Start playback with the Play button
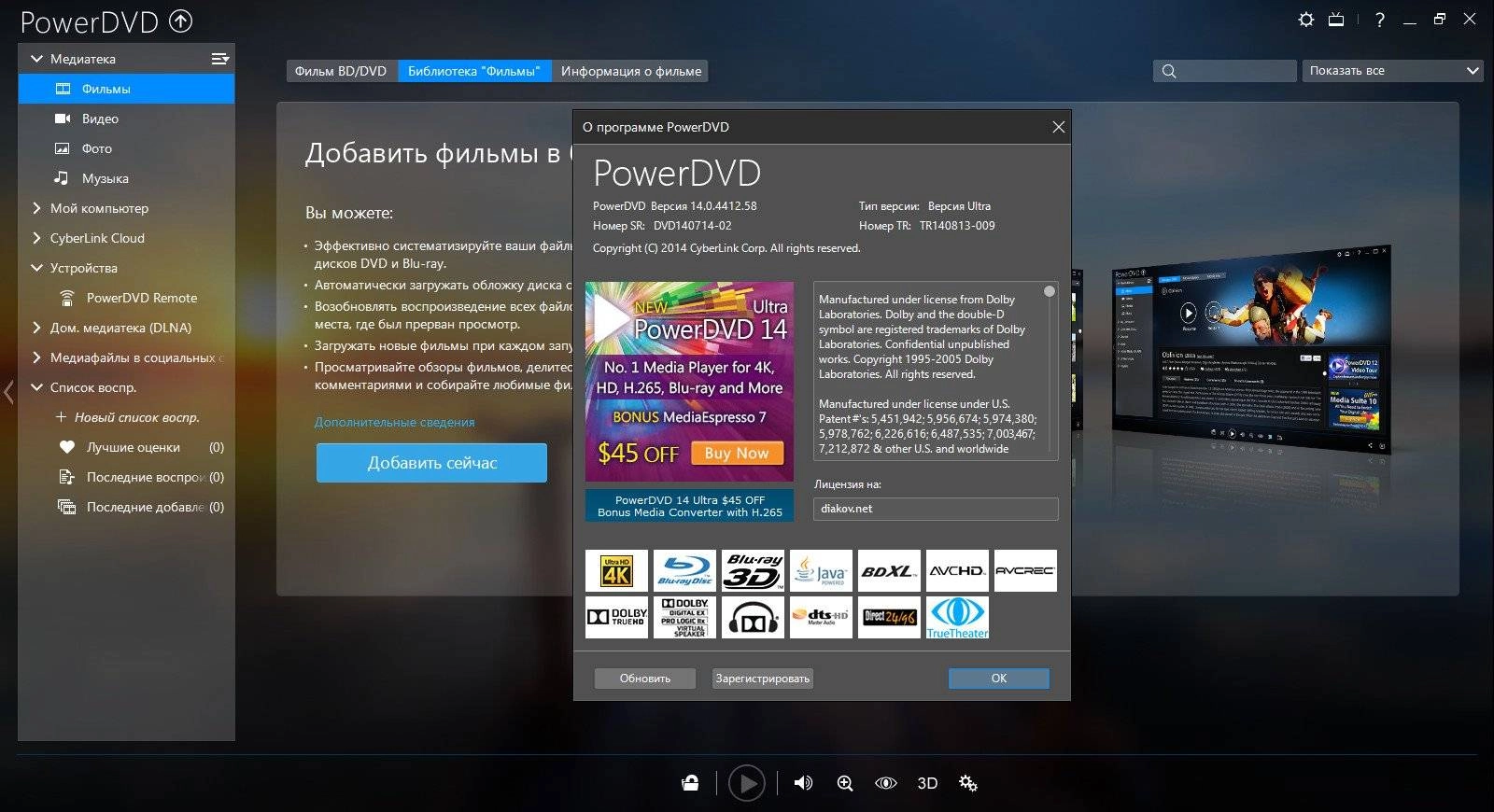 pos(747,783)
